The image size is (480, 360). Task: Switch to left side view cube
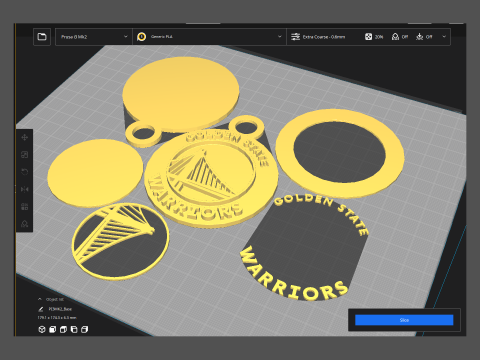click(x=74, y=329)
